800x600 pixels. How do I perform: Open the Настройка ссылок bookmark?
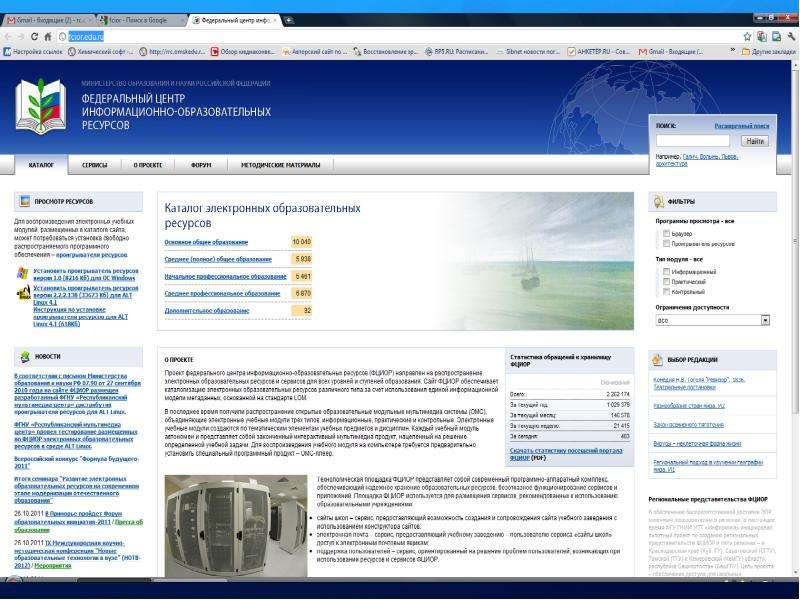click(33, 52)
